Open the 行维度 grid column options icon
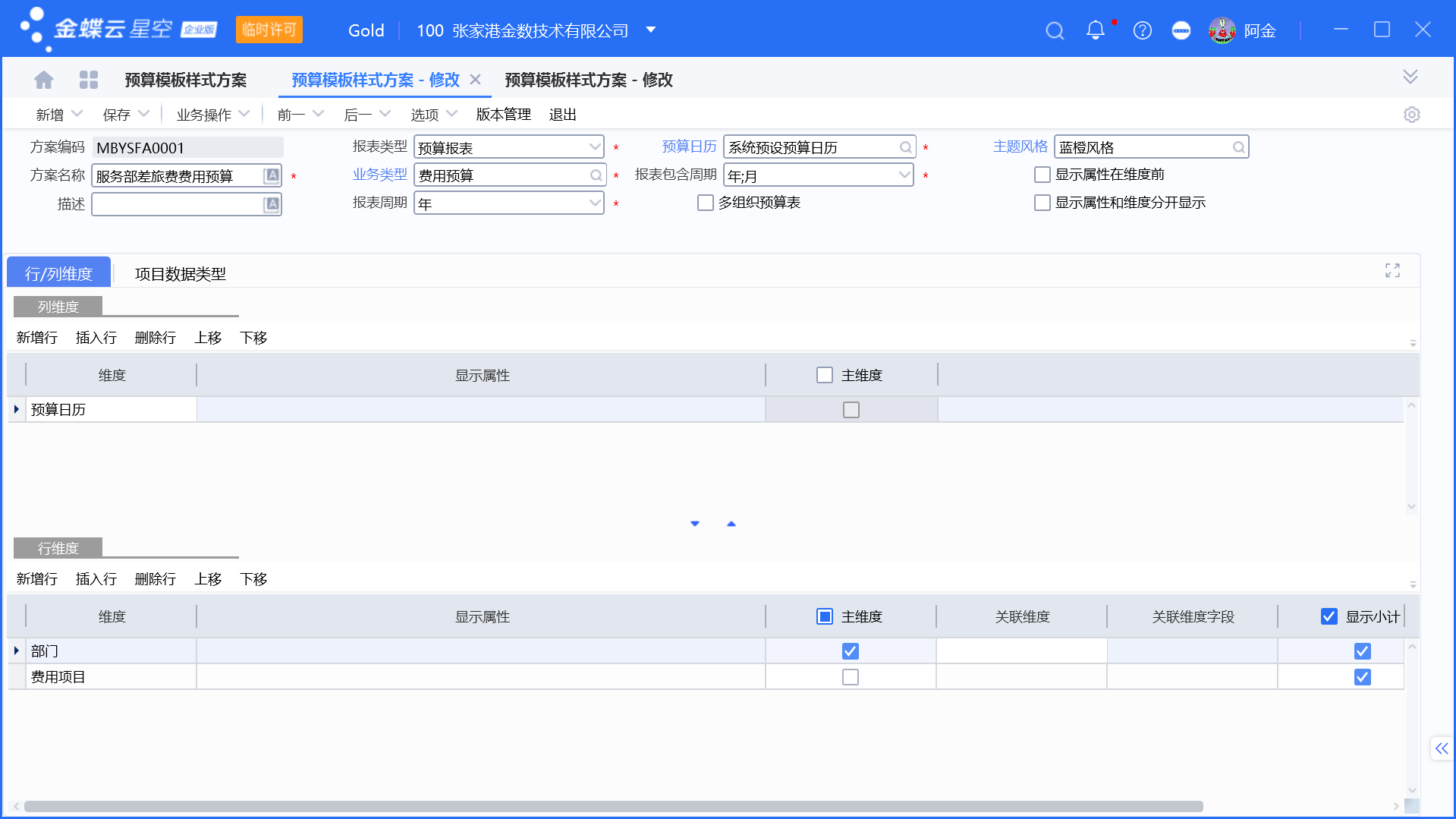Screen dimensions: 1456x819 (1413, 584)
